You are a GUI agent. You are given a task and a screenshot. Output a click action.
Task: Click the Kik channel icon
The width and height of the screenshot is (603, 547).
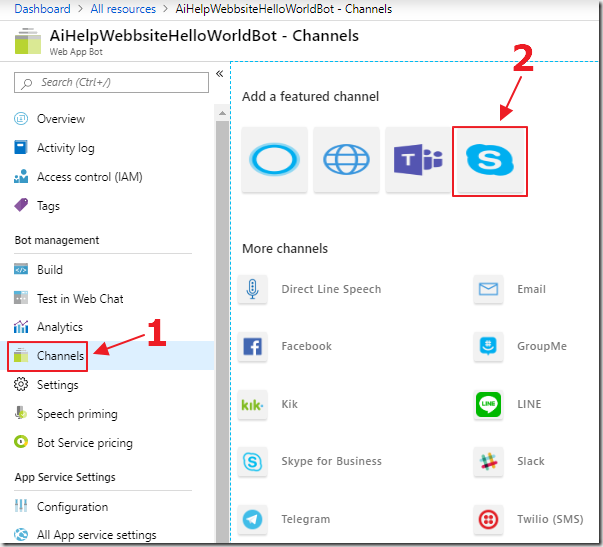coord(252,404)
